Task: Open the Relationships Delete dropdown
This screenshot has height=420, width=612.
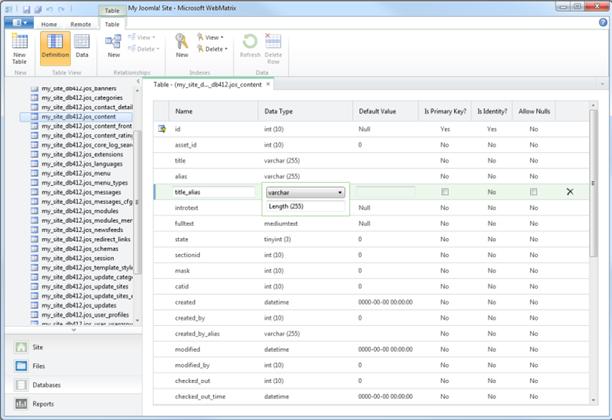Action: tap(144, 49)
